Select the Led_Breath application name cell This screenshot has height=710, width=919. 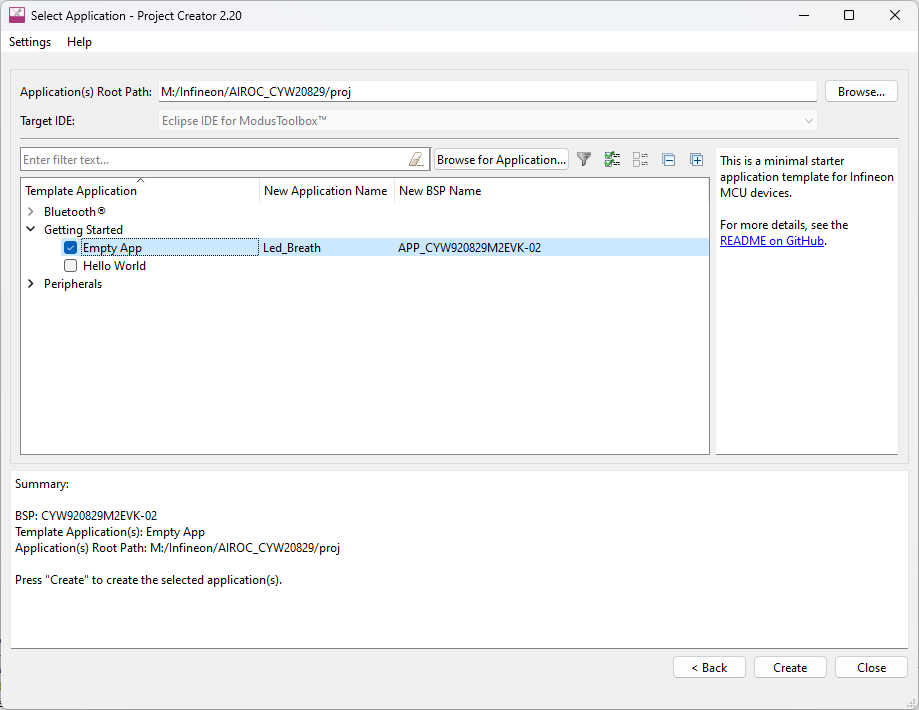click(292, 248)
